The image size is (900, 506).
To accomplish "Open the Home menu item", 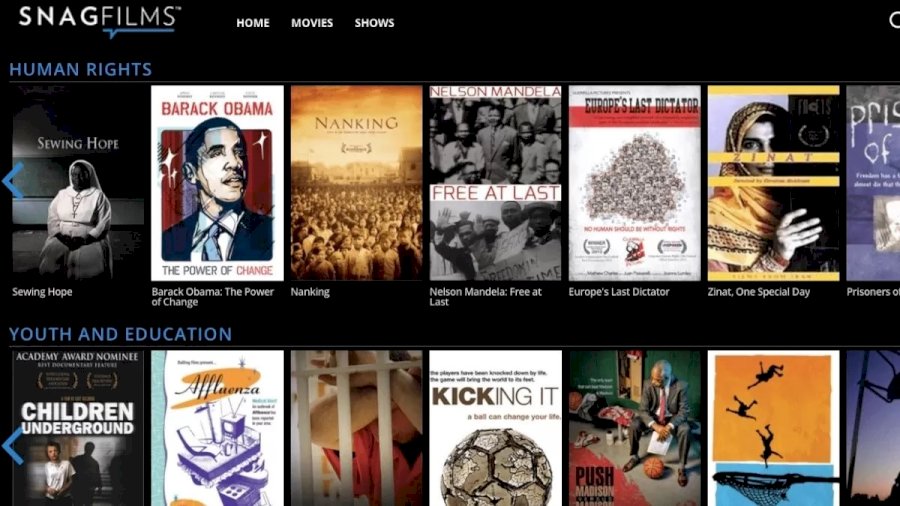I will pos(253,23).
